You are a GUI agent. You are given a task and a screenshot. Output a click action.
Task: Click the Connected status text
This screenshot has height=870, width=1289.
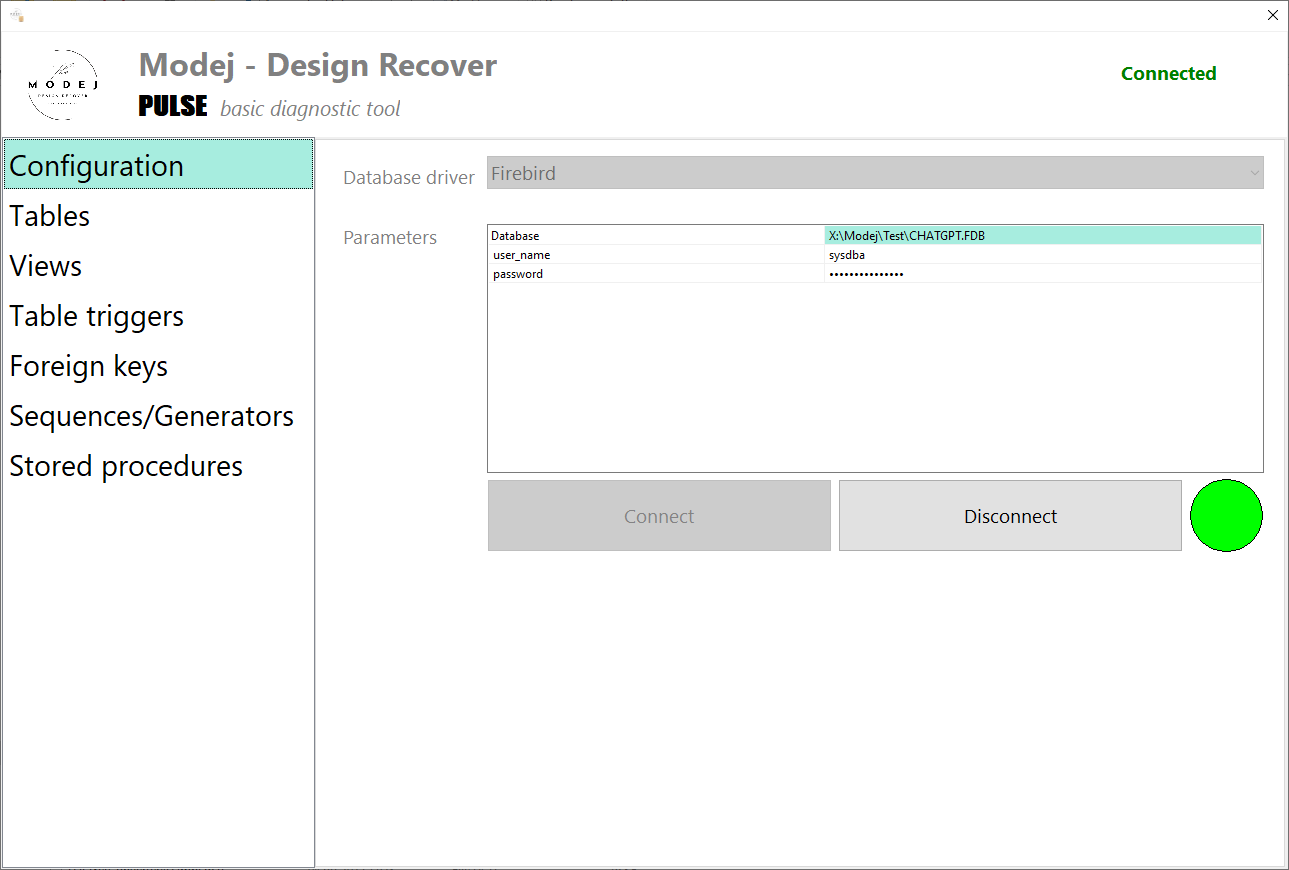pos(1168,73)
